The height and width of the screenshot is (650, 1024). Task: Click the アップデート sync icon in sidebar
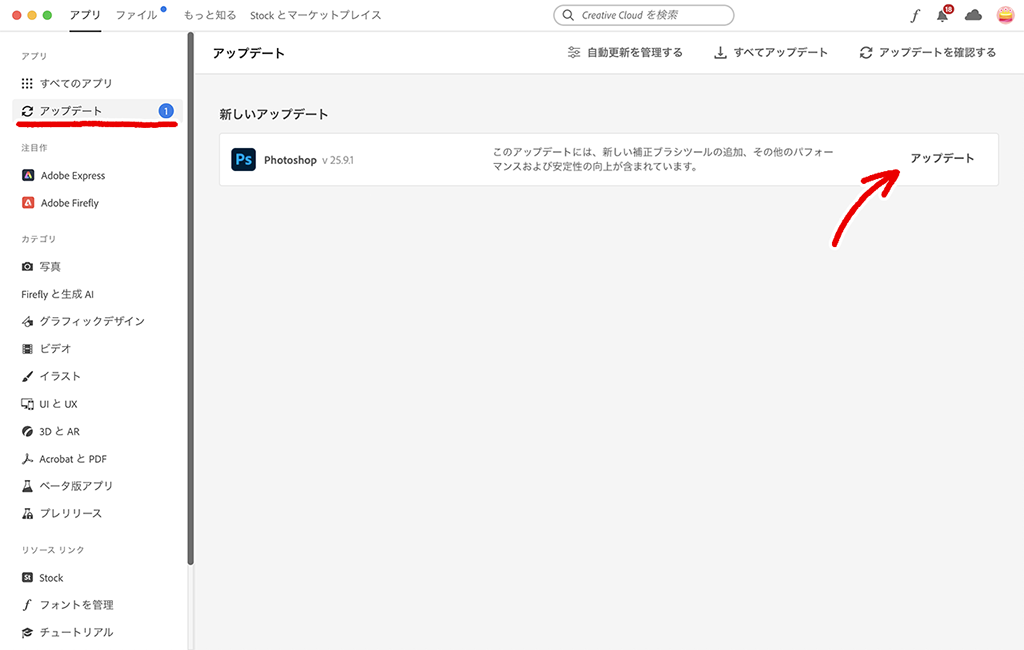pos(27,111)
